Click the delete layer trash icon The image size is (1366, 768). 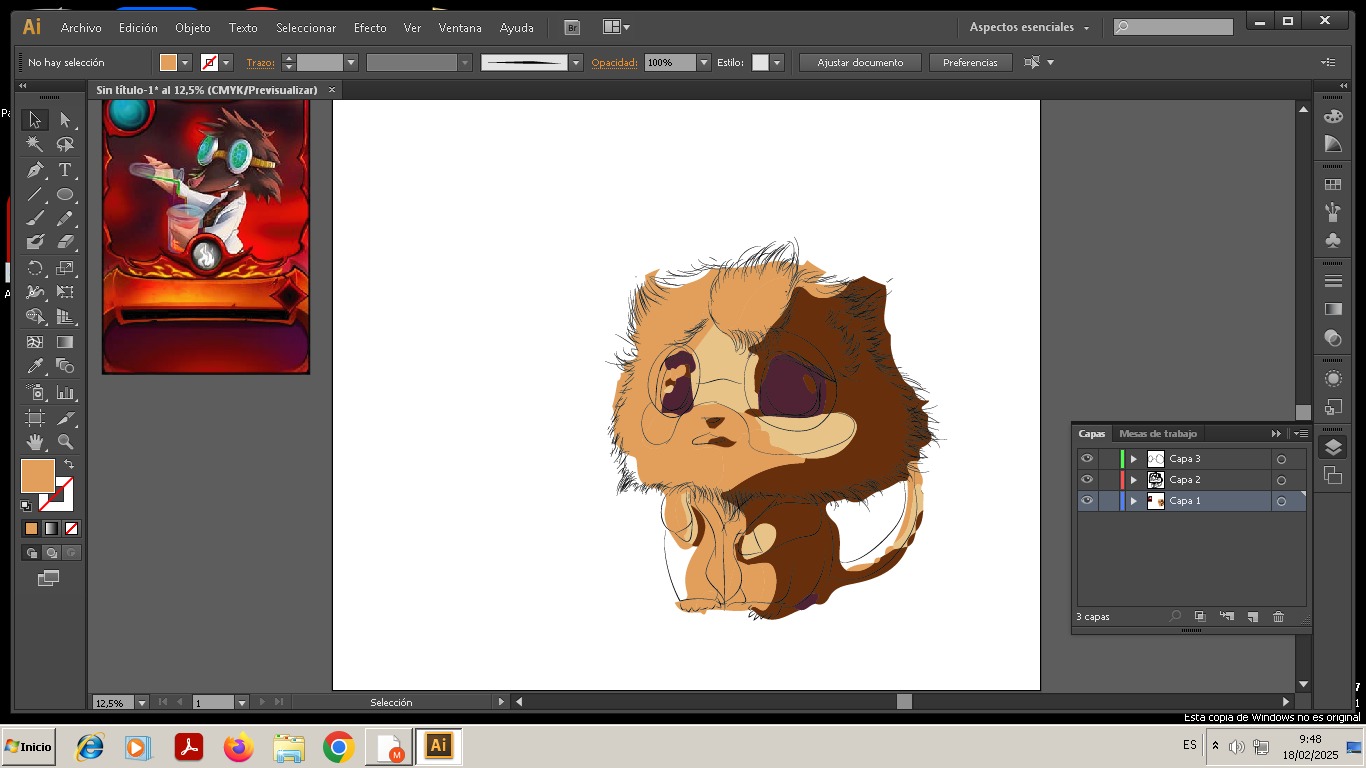coord(1278,617)
